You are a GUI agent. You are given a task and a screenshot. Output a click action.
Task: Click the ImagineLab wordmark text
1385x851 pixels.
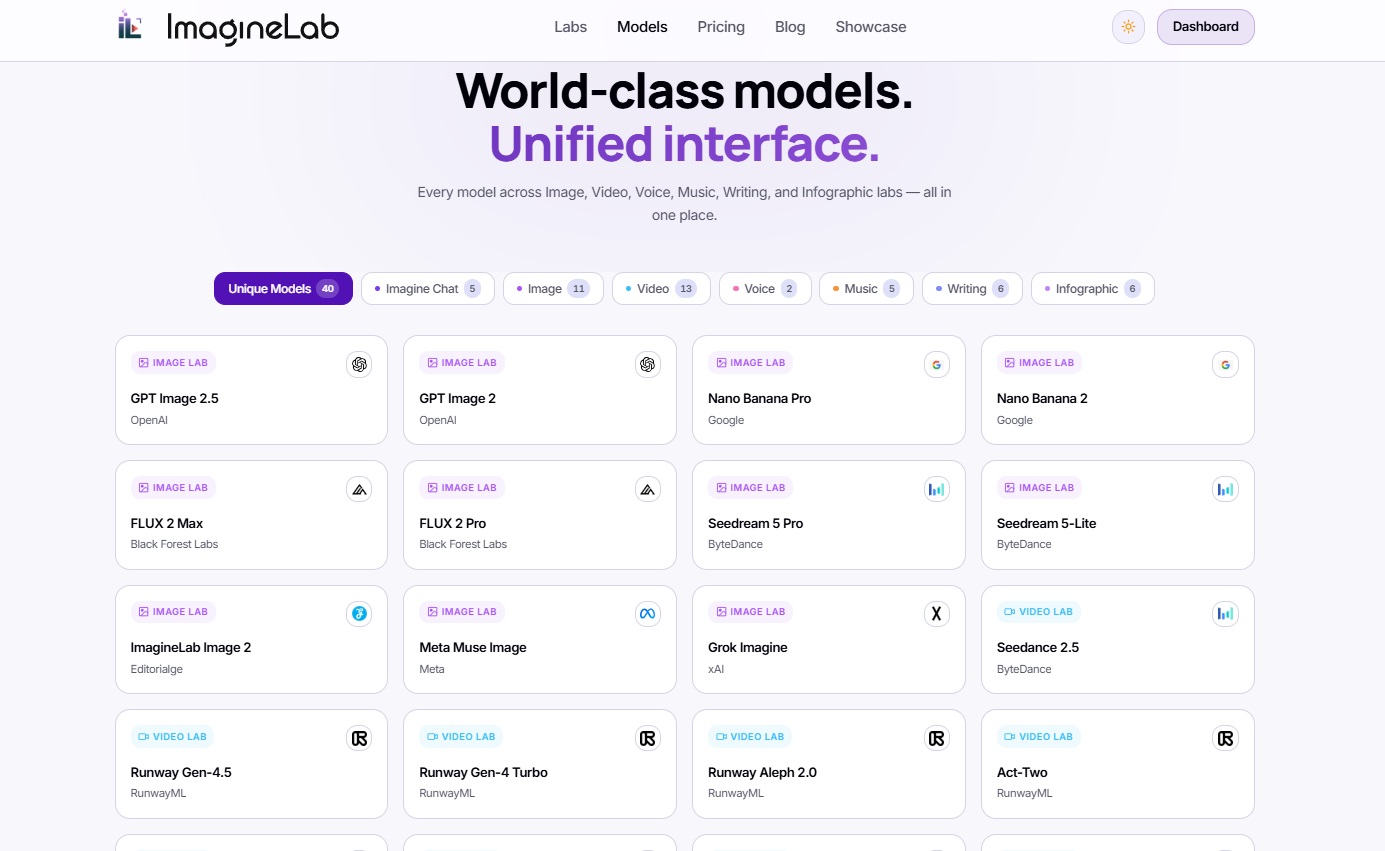[x=253, y=28]
